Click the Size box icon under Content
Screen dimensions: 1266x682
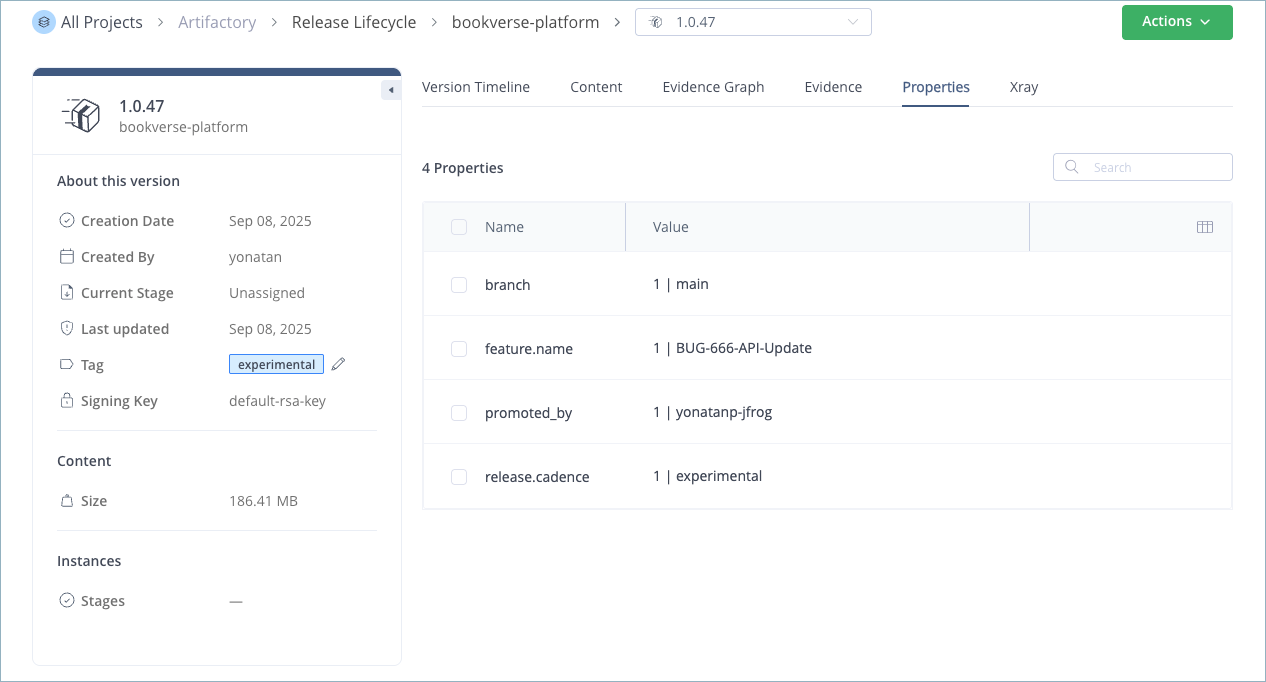click(x=65, y=500)
